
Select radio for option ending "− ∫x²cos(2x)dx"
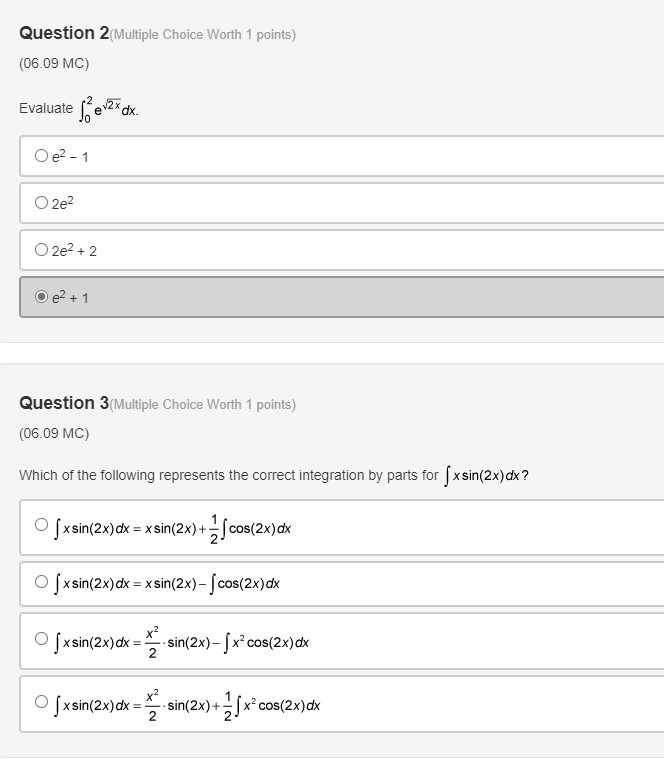[x=41, y=638]
